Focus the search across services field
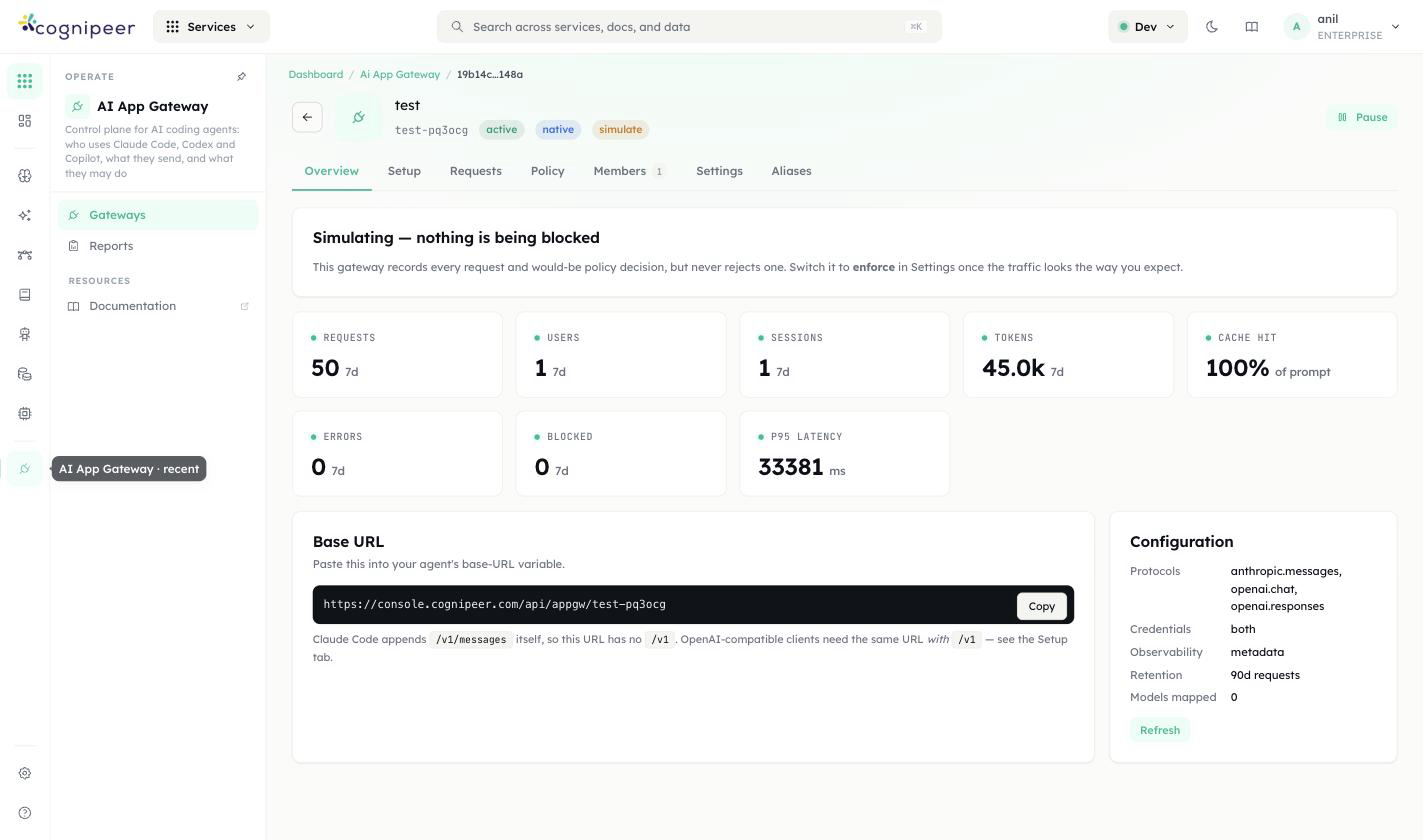The image size is (1423, 840). 689,27
